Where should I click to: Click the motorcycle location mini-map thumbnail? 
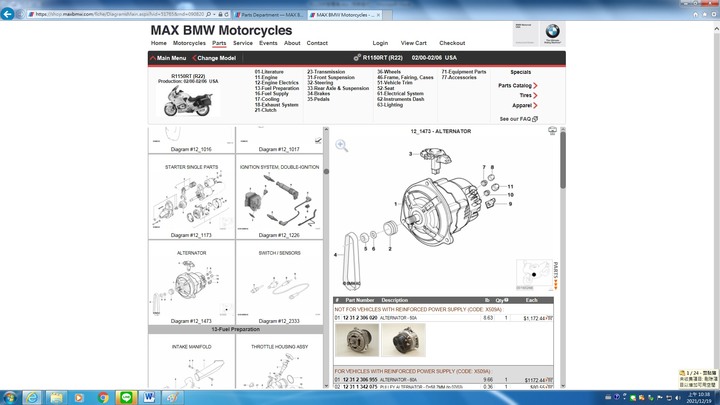pyautogui.click(x=534, y=274)
